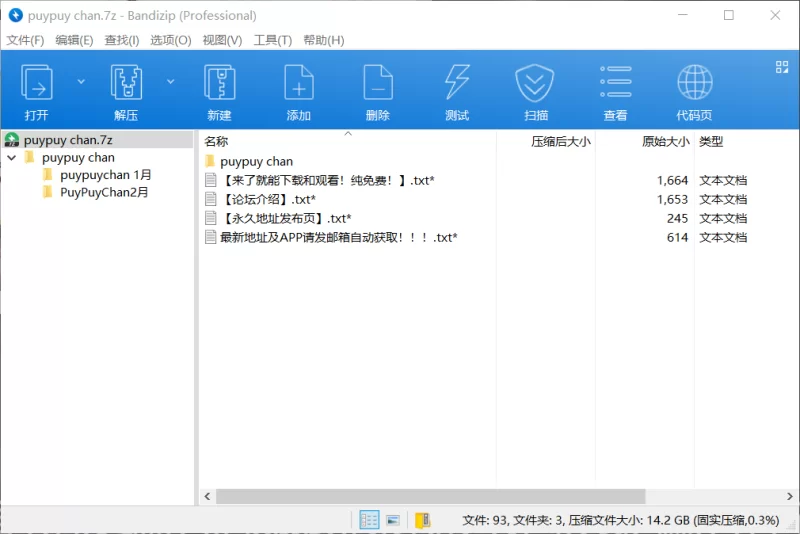Open the 编辑(E) menu
800x534 pixels.
pos(74,40)
